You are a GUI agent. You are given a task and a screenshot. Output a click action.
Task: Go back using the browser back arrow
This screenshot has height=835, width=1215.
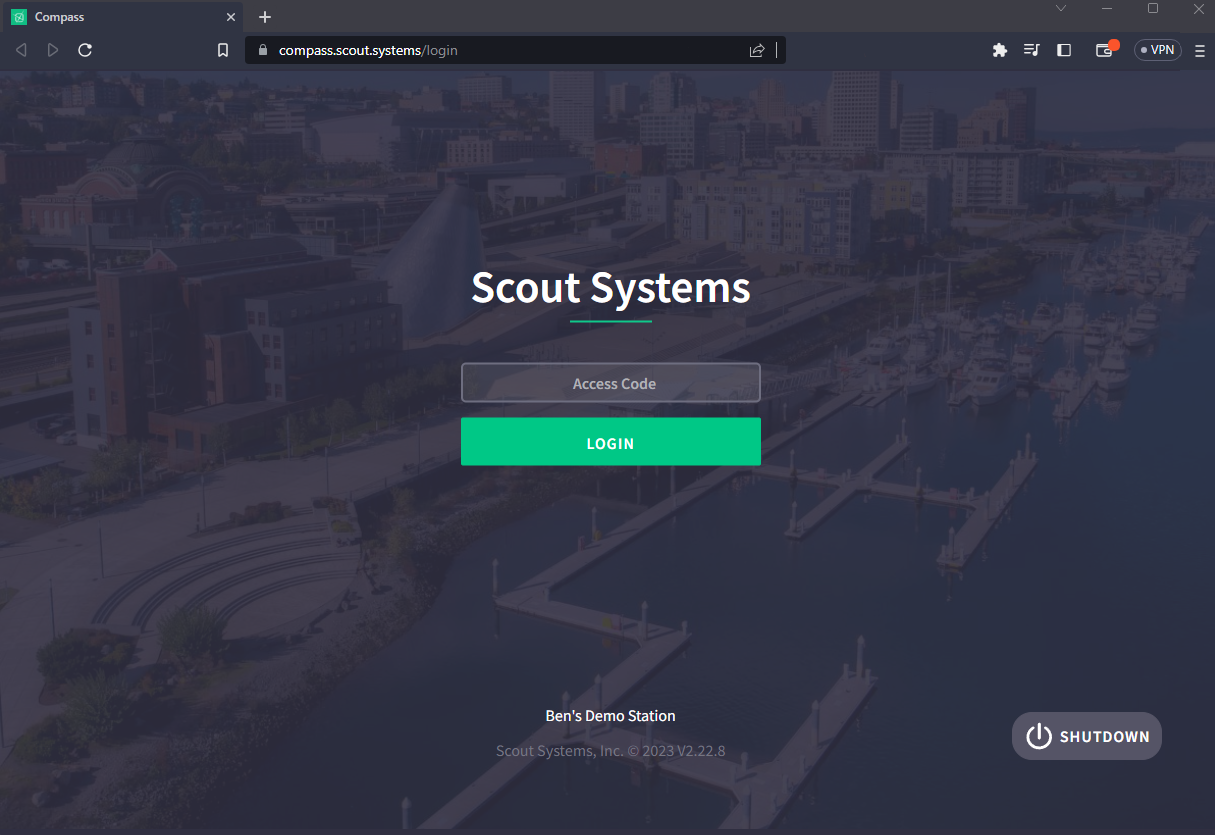[x=21, y=50]
